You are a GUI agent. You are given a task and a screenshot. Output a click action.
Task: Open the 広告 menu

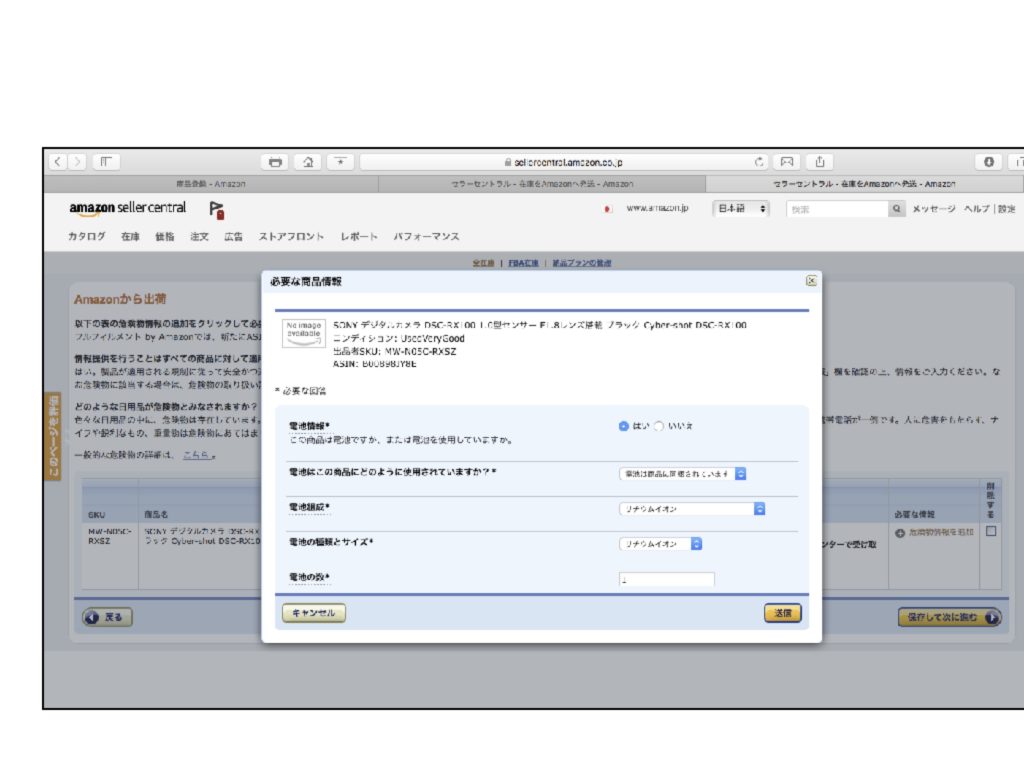[233, 236]
